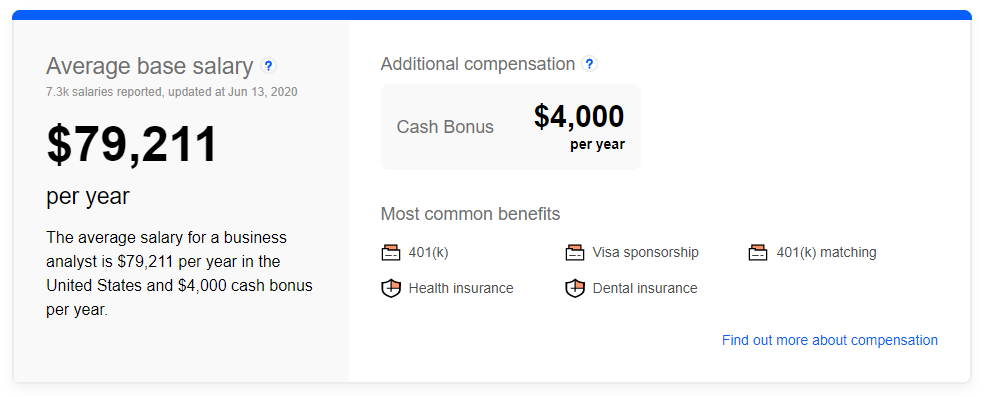Click the Average base salary heading
The image size is (985, 396).
pyautogui.click(x=150, y=66)
